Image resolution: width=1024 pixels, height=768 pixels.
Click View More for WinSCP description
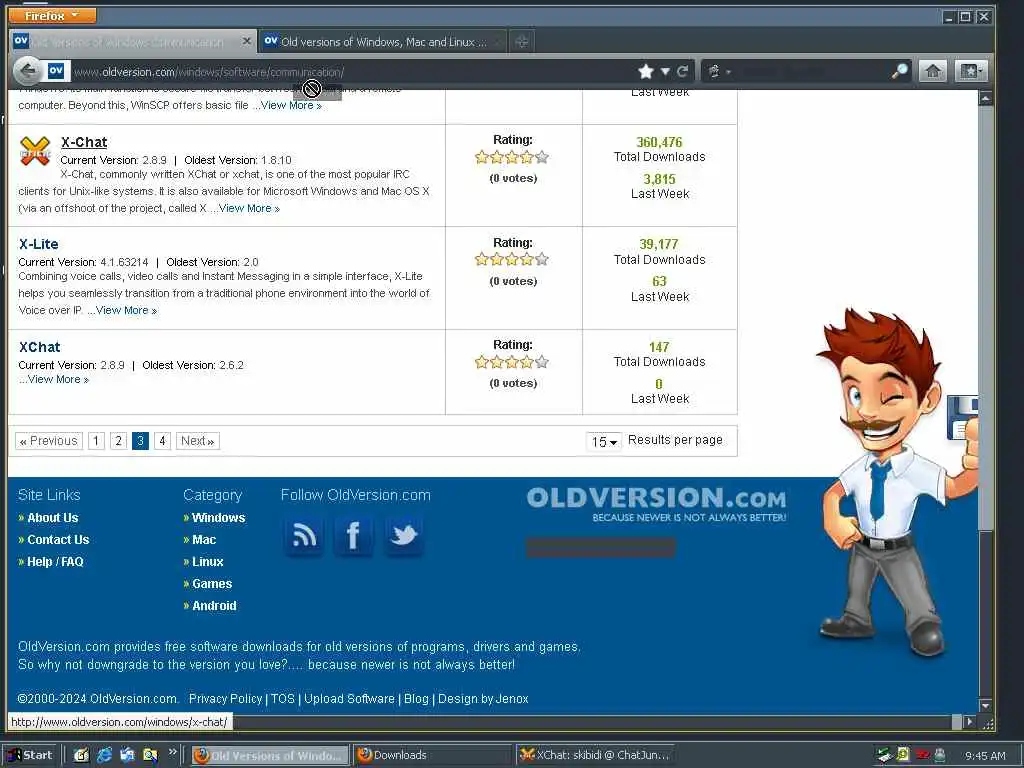coord(291,105)
